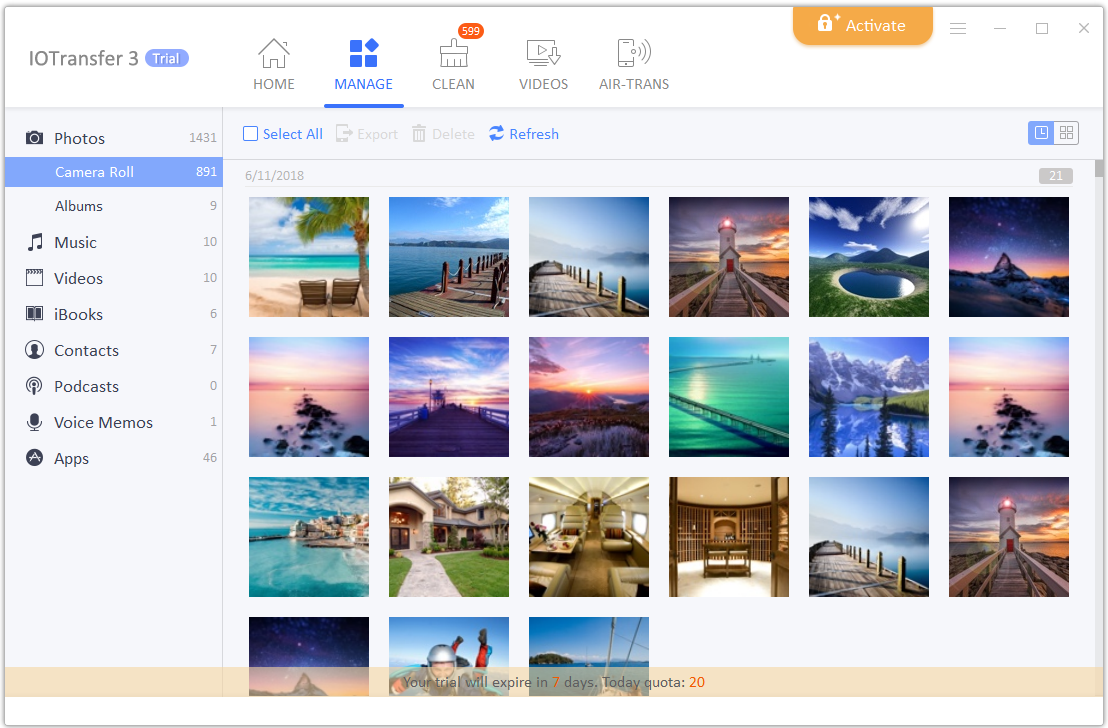
Task: Open AIR-TRANS wireless transfer
Action: tap(634, 54)
